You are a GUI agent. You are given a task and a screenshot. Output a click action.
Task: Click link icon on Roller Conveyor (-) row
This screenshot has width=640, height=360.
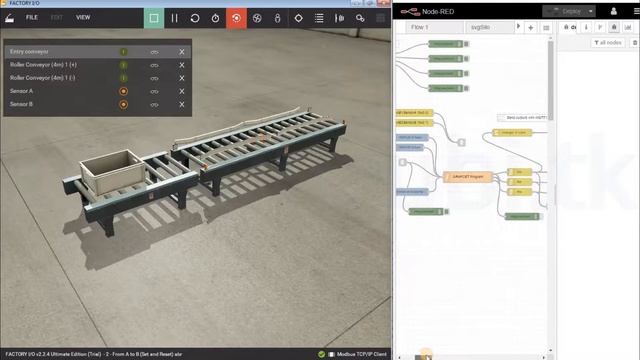pos(154,78)
